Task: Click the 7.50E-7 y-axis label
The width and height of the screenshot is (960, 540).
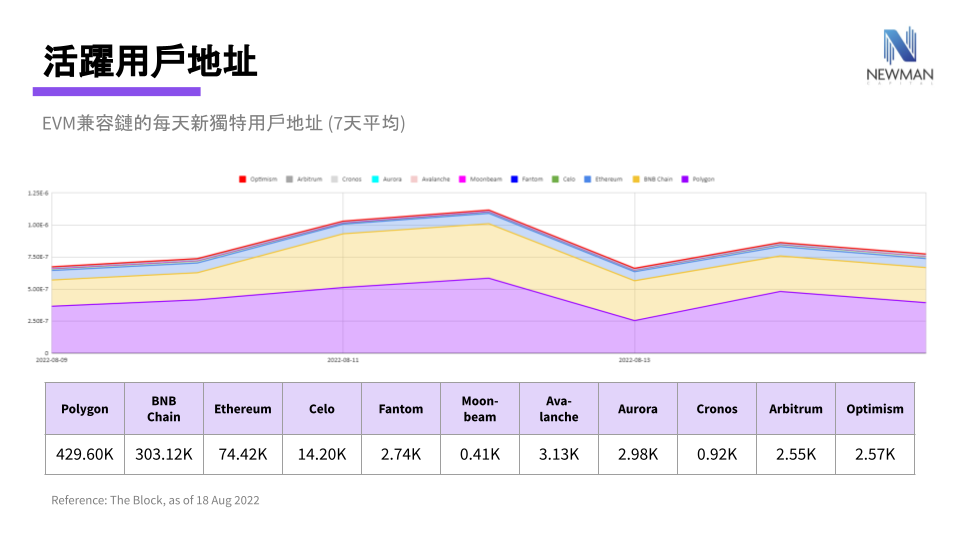Action: pyautogui.click(x=38, y=257)
